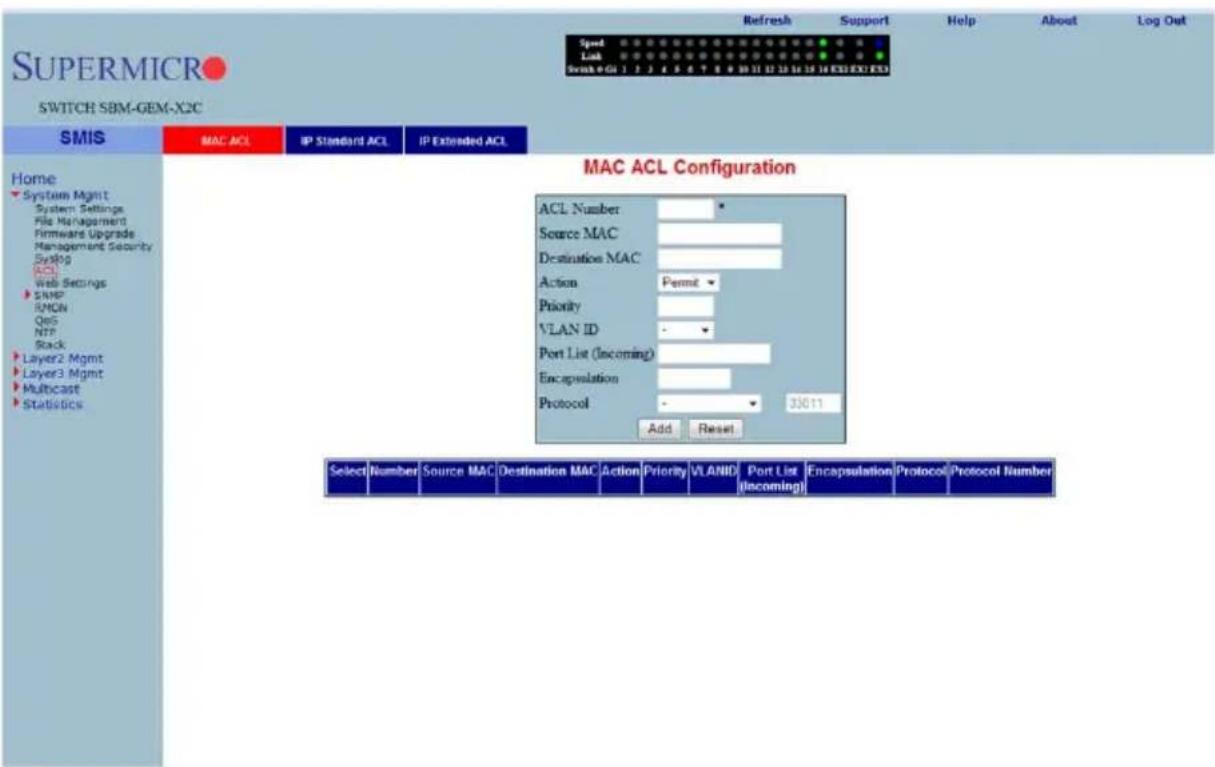Switch to the IP Standard ACL tab
This screenshot has height=767, width=1215.
pos(343,142)
